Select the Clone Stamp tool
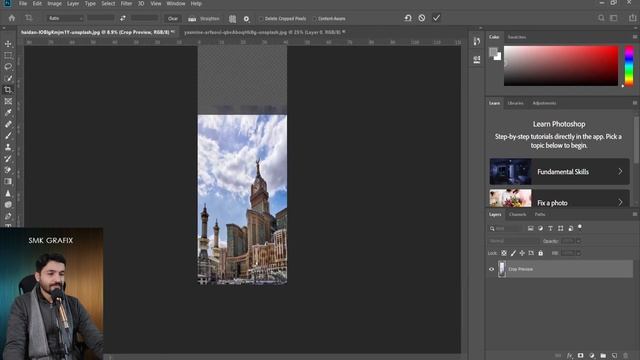 pyautogui.click(x=8, y=147)
